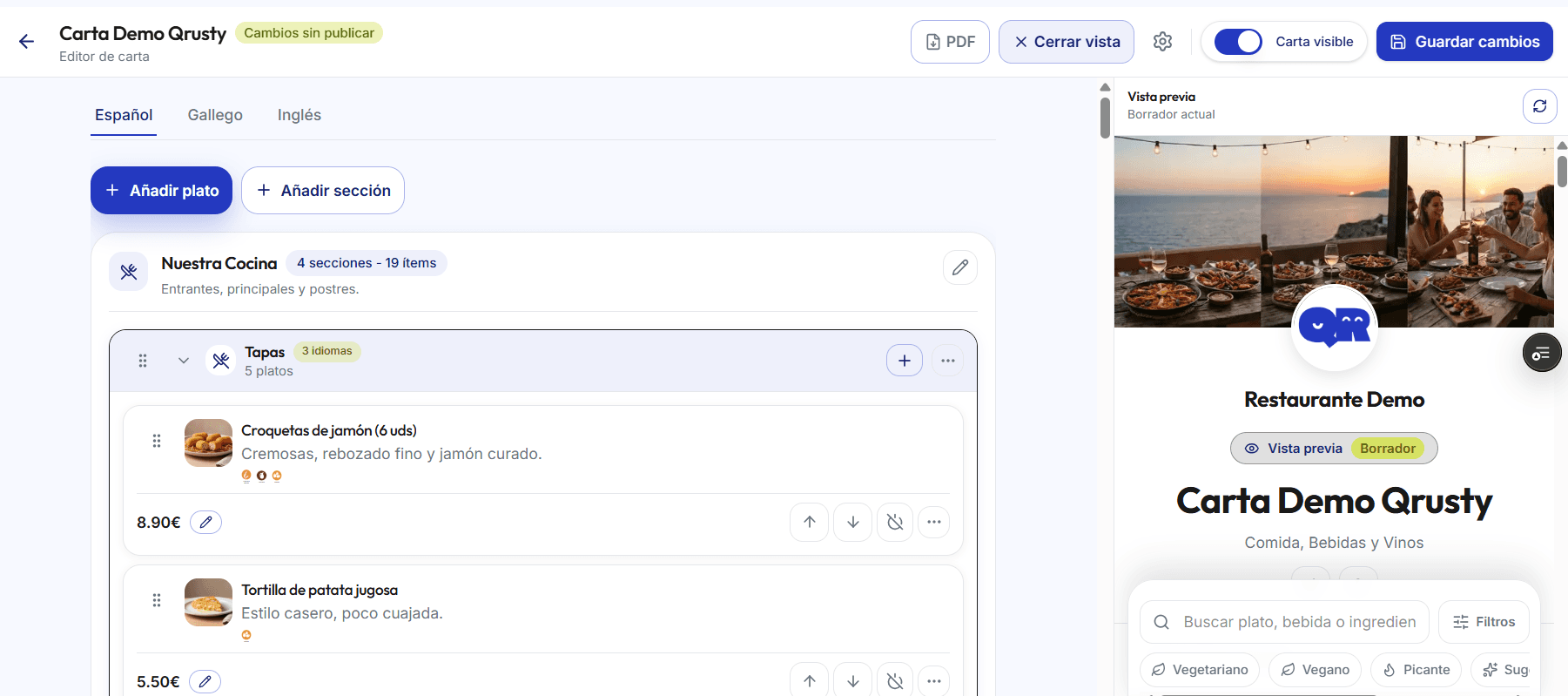
Task: Click the floating dark menu button
Action: (x=1542, y=353)
